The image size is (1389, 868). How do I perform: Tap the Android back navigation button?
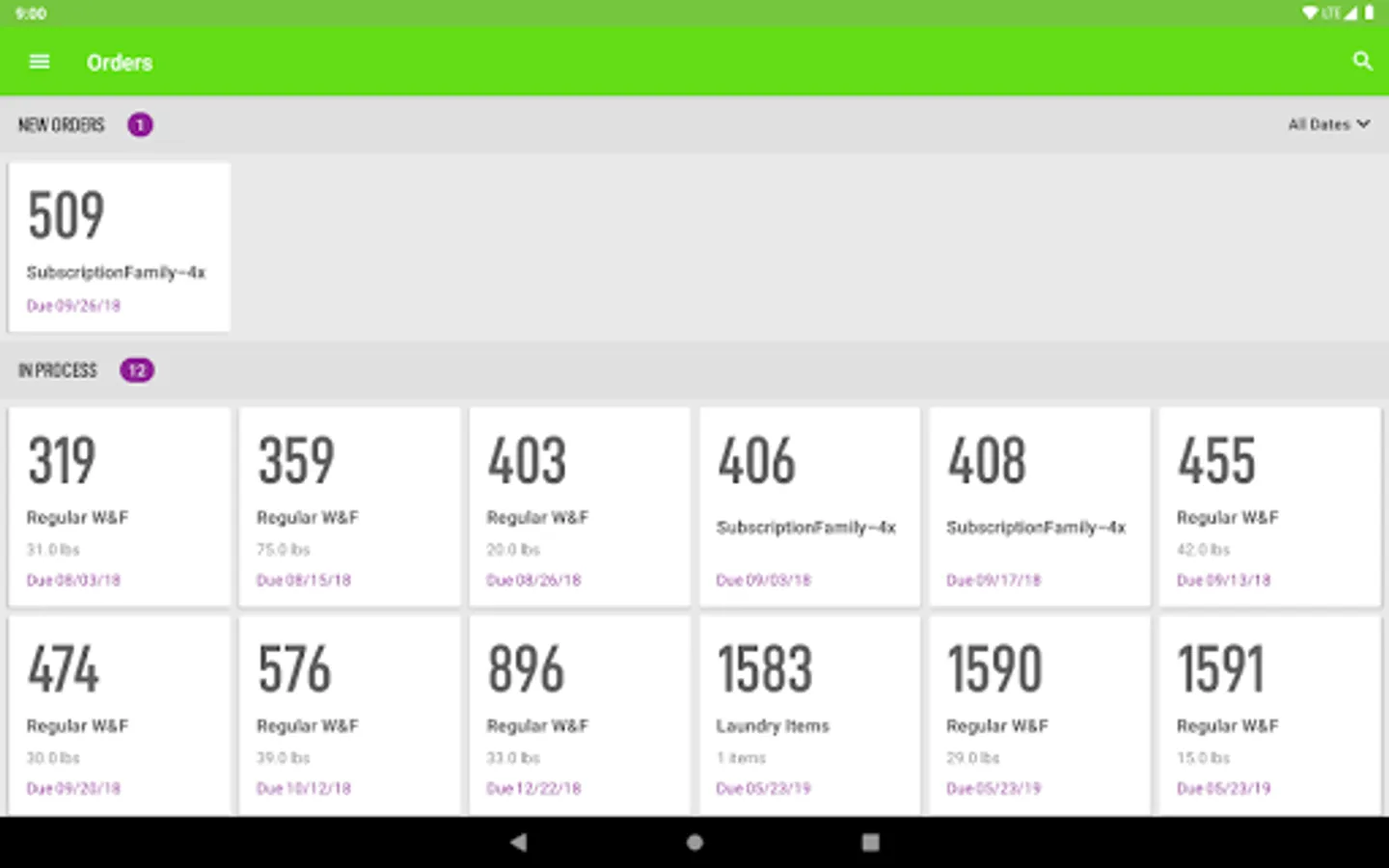(519, 842)
